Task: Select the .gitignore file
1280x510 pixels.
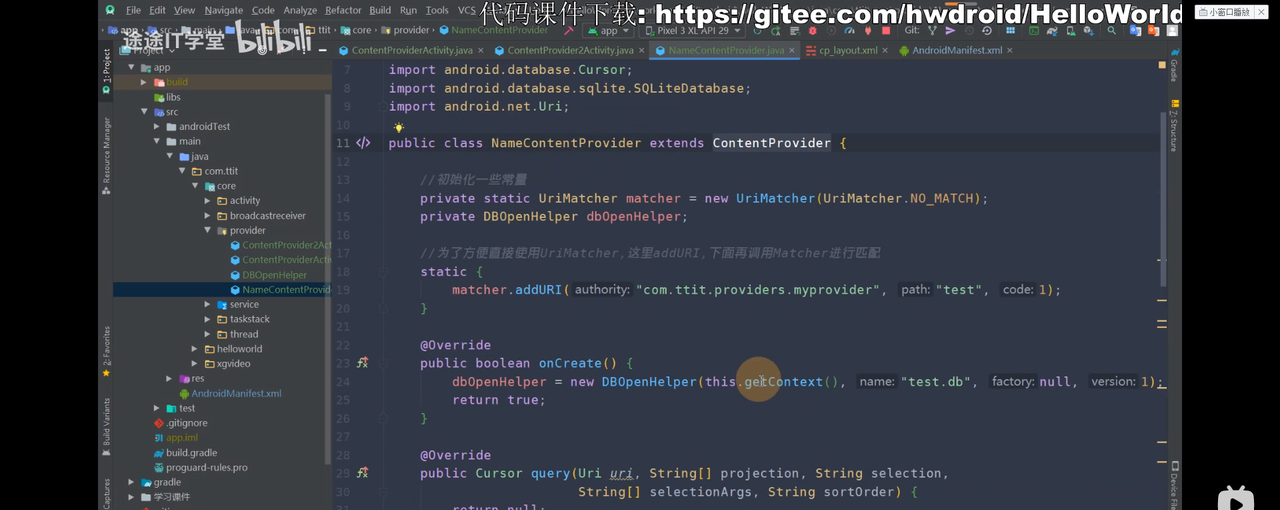Action: [180, 423]
